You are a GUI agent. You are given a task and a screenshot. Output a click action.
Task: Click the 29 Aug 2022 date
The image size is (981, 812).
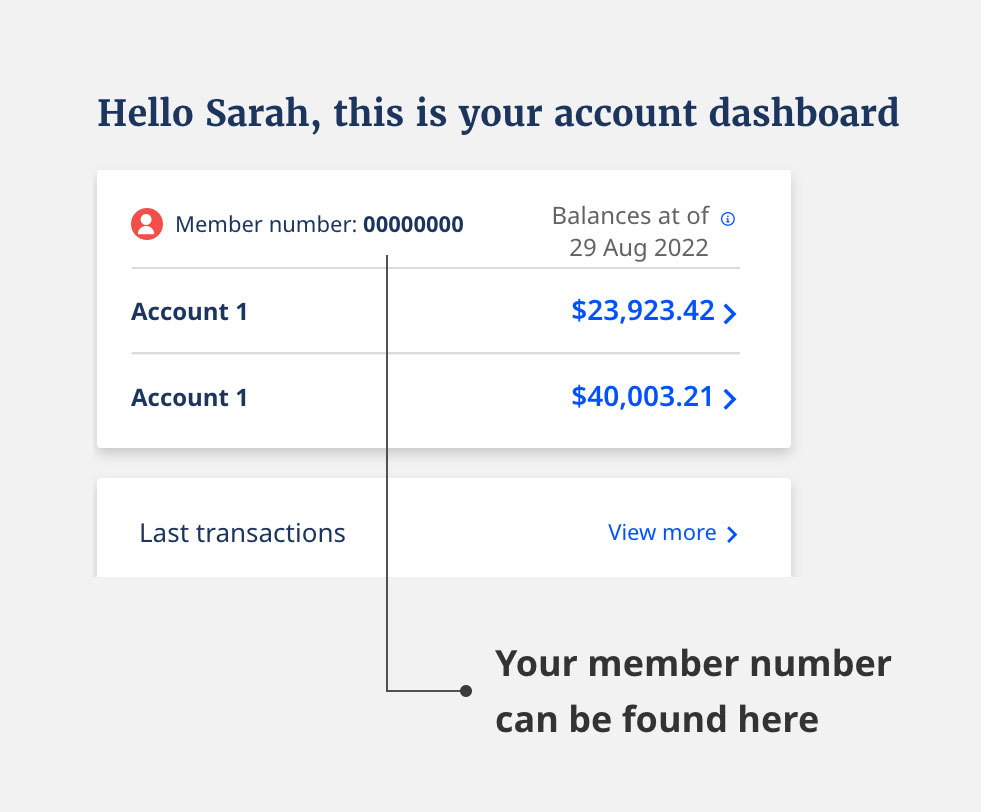coord(638,248)
